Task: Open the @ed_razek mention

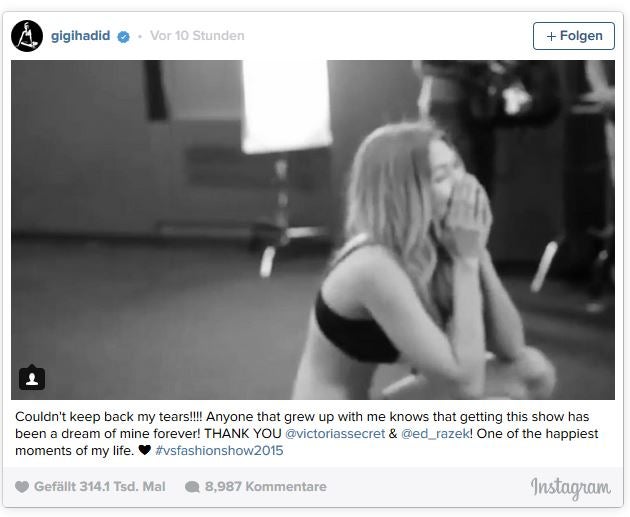Action: [435, 433]
